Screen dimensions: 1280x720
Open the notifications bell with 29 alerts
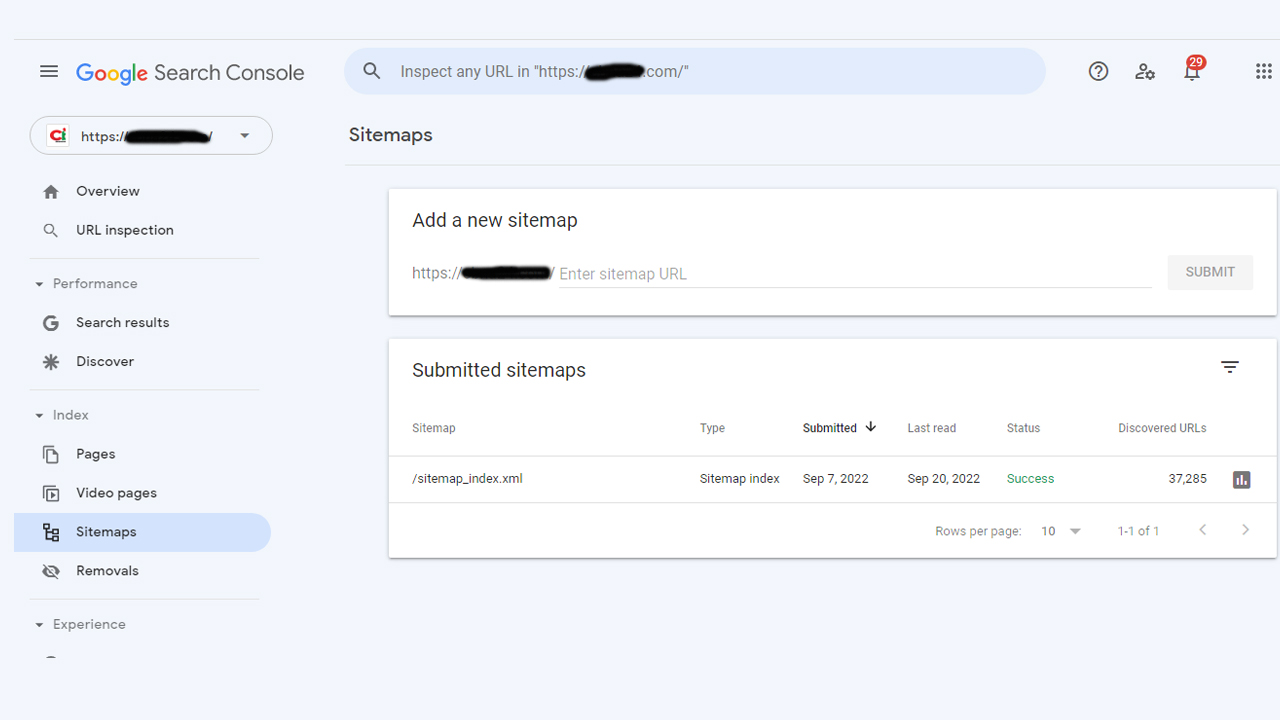(1191, 72)
